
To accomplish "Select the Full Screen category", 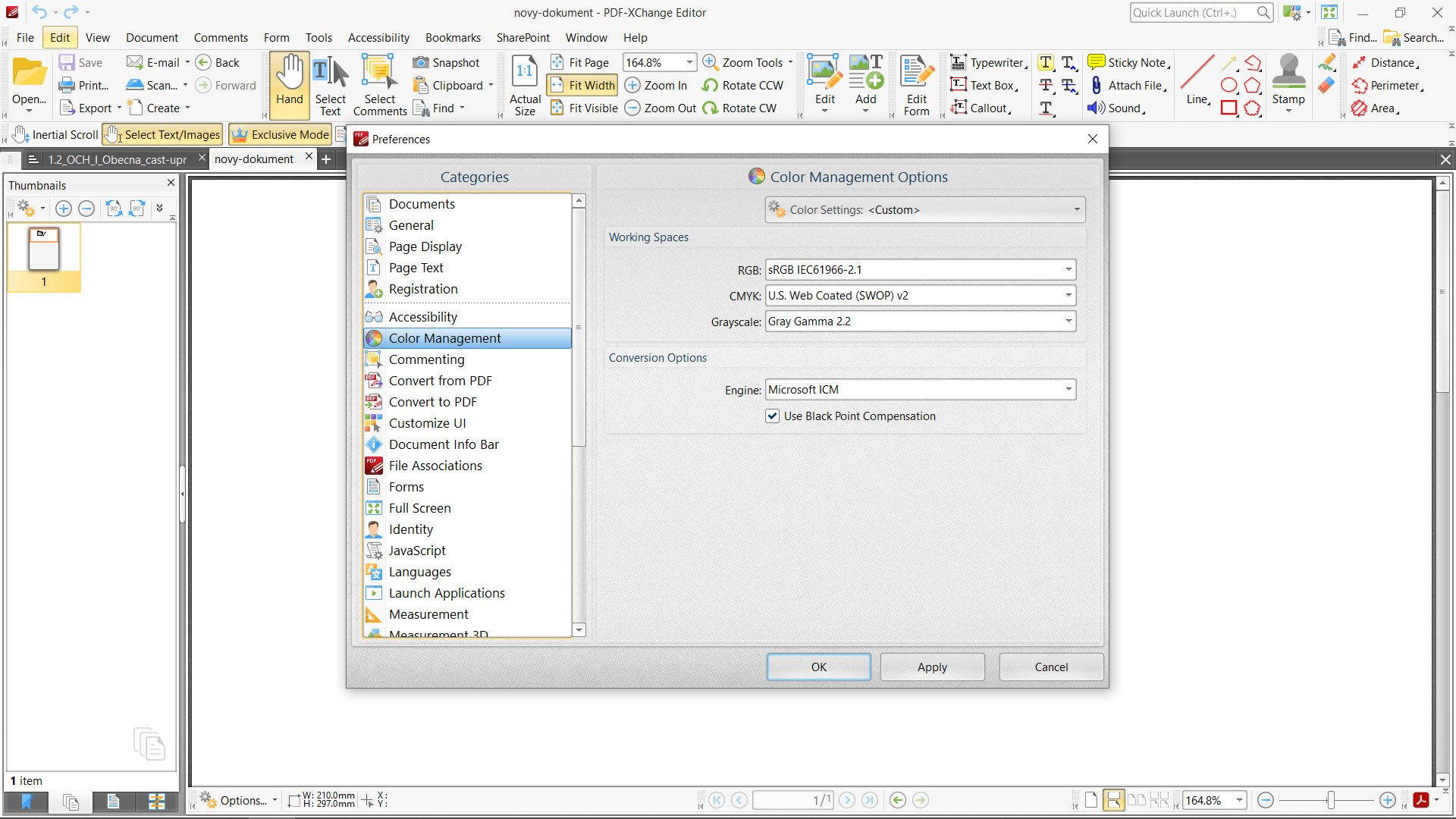I will coord(467,508).
